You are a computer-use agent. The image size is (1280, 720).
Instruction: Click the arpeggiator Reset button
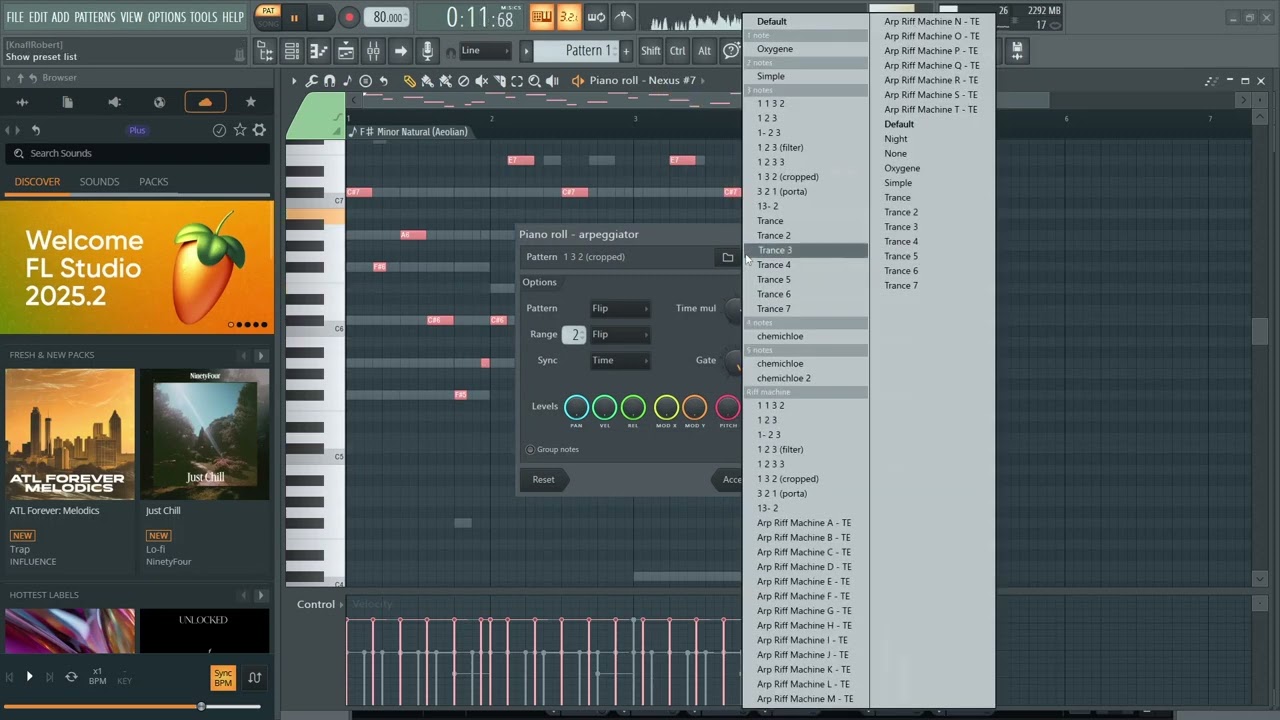click(543, 480)
